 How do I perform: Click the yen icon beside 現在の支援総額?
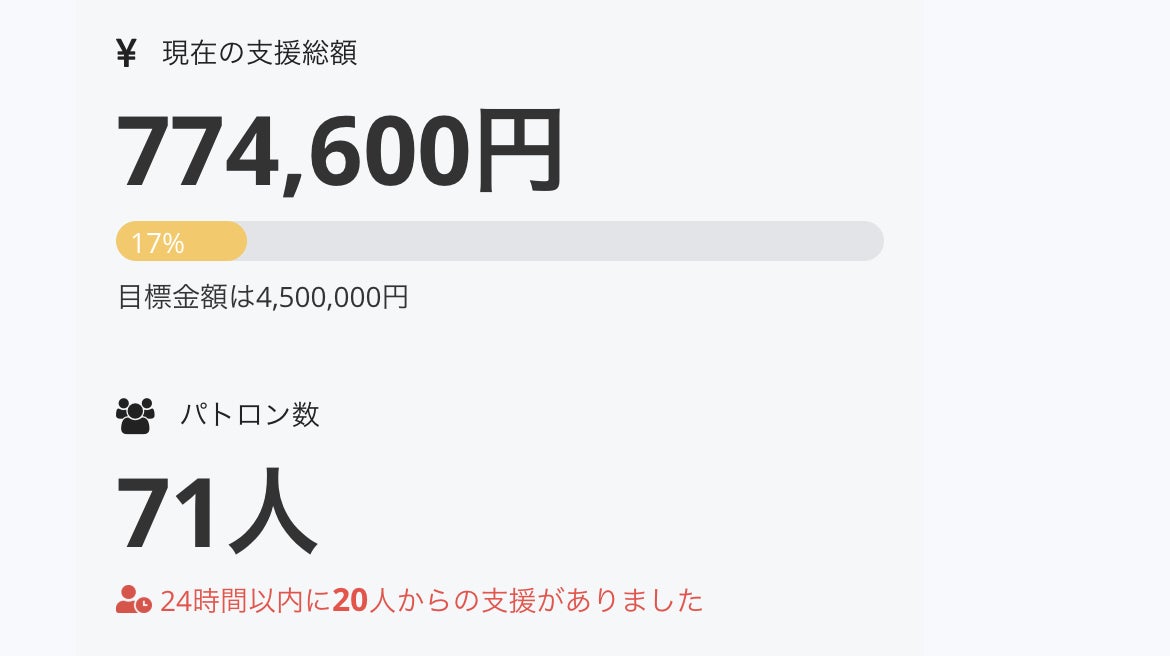[x=126, y=53]
